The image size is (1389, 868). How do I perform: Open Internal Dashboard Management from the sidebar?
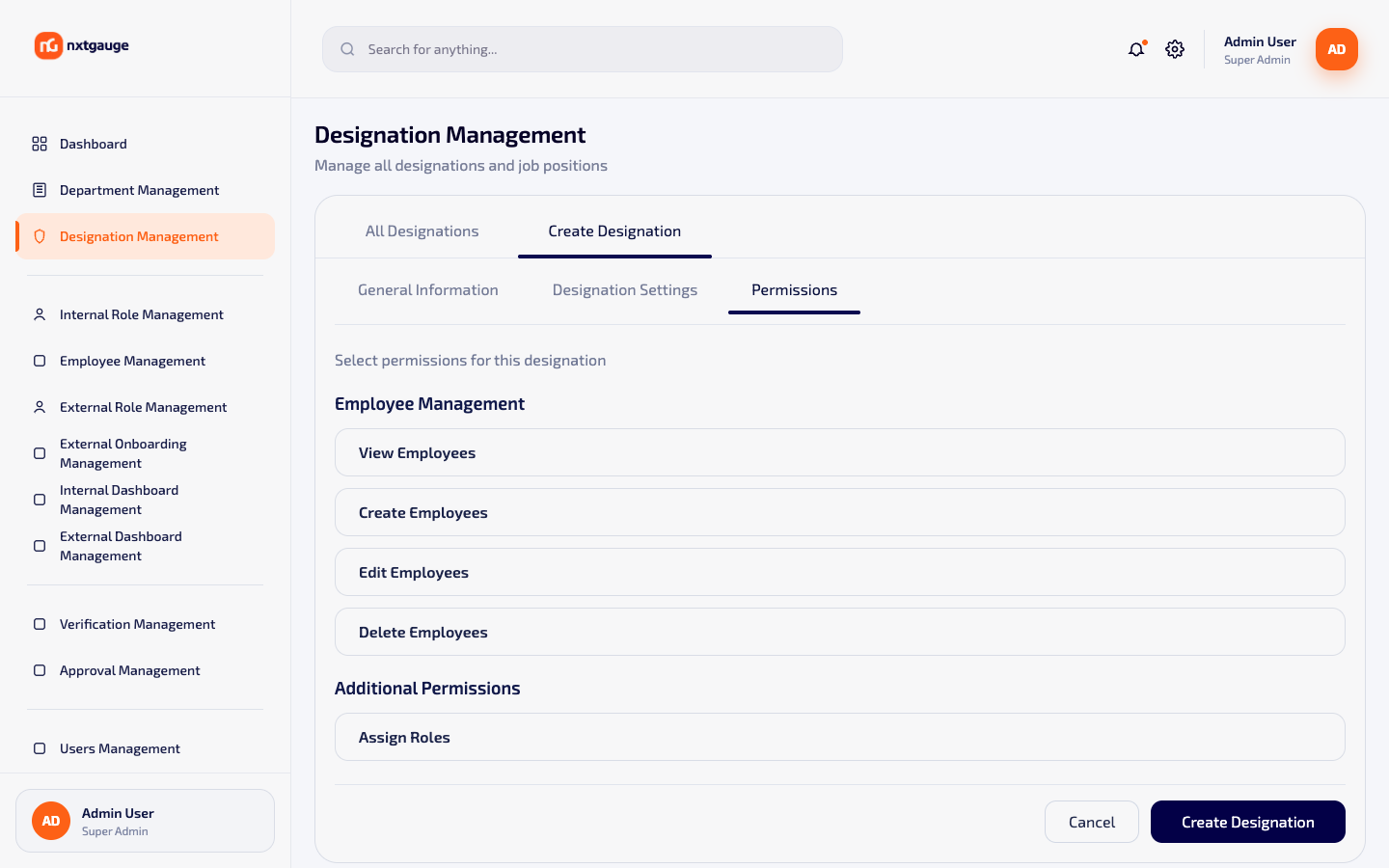pyautogui.click(x=145, y=500)
